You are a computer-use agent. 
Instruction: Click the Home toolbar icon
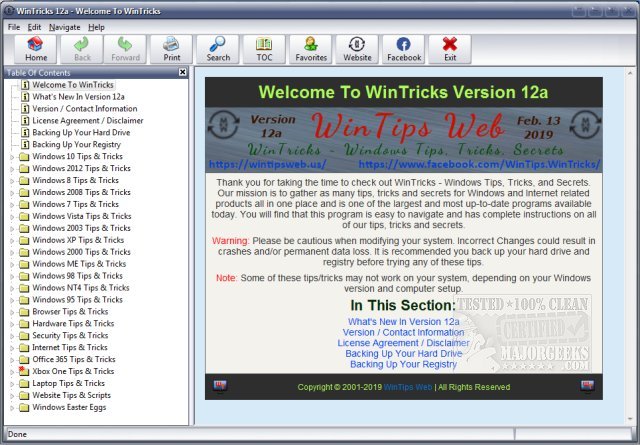tap(35, 49)
